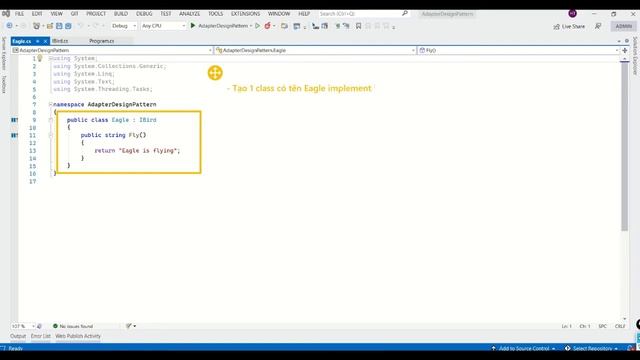Switch to the Program.cs tab
The height and width of the screenshot is (360, 640).
pyautogui.click(x=102, y=41)
